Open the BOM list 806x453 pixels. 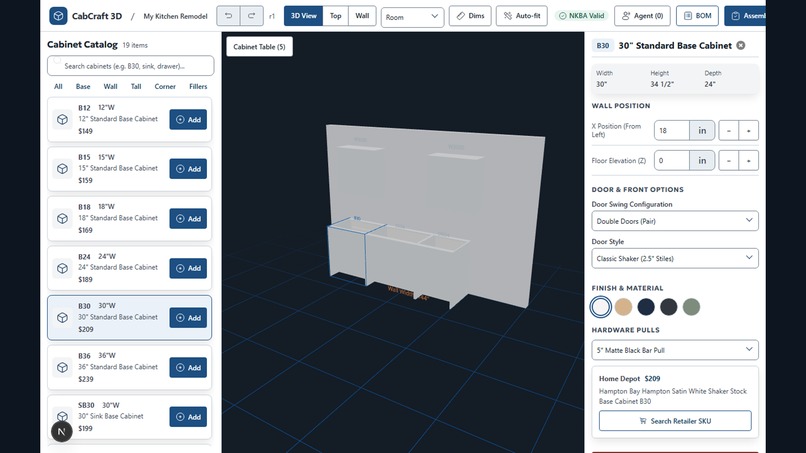tap(698, 16)
